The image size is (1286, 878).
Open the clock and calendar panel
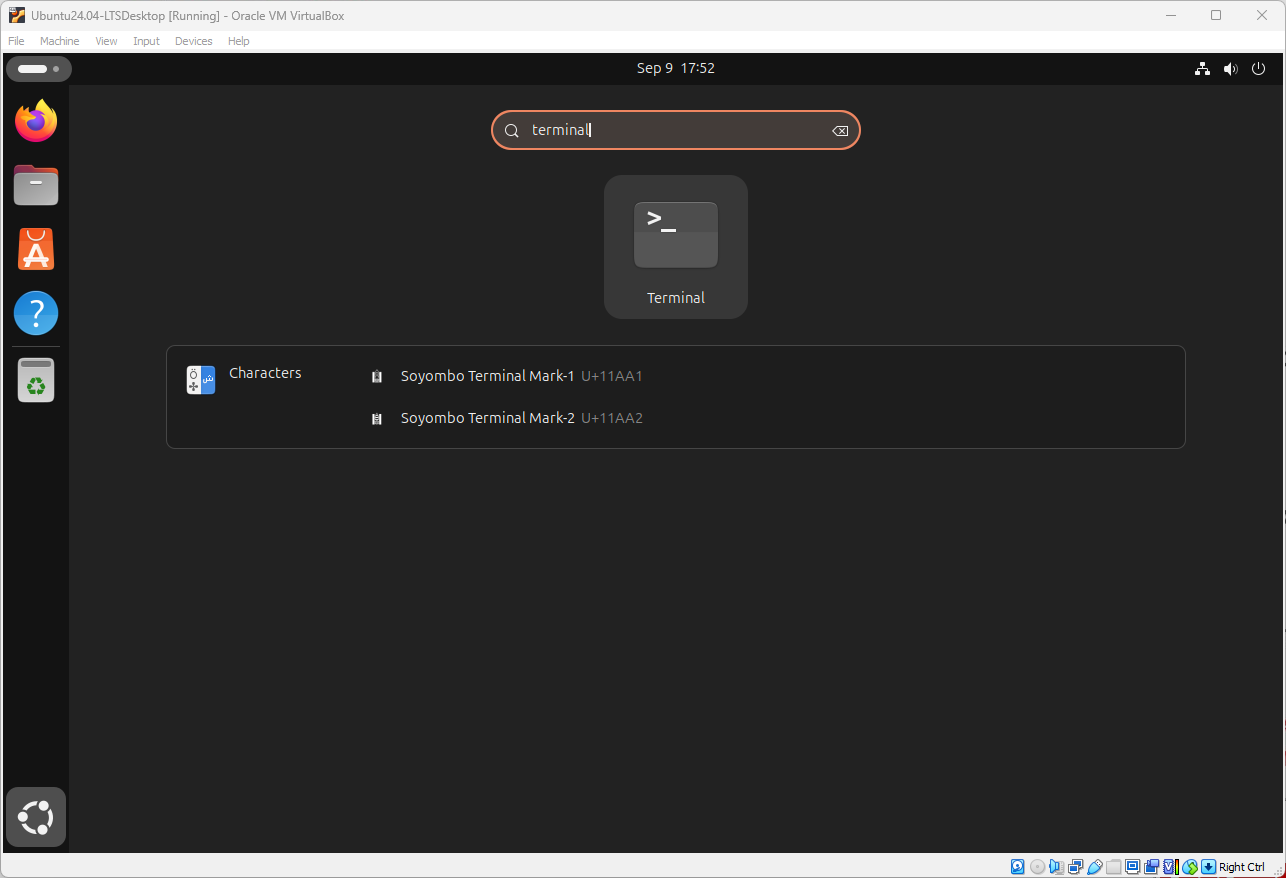click(675, 68)
